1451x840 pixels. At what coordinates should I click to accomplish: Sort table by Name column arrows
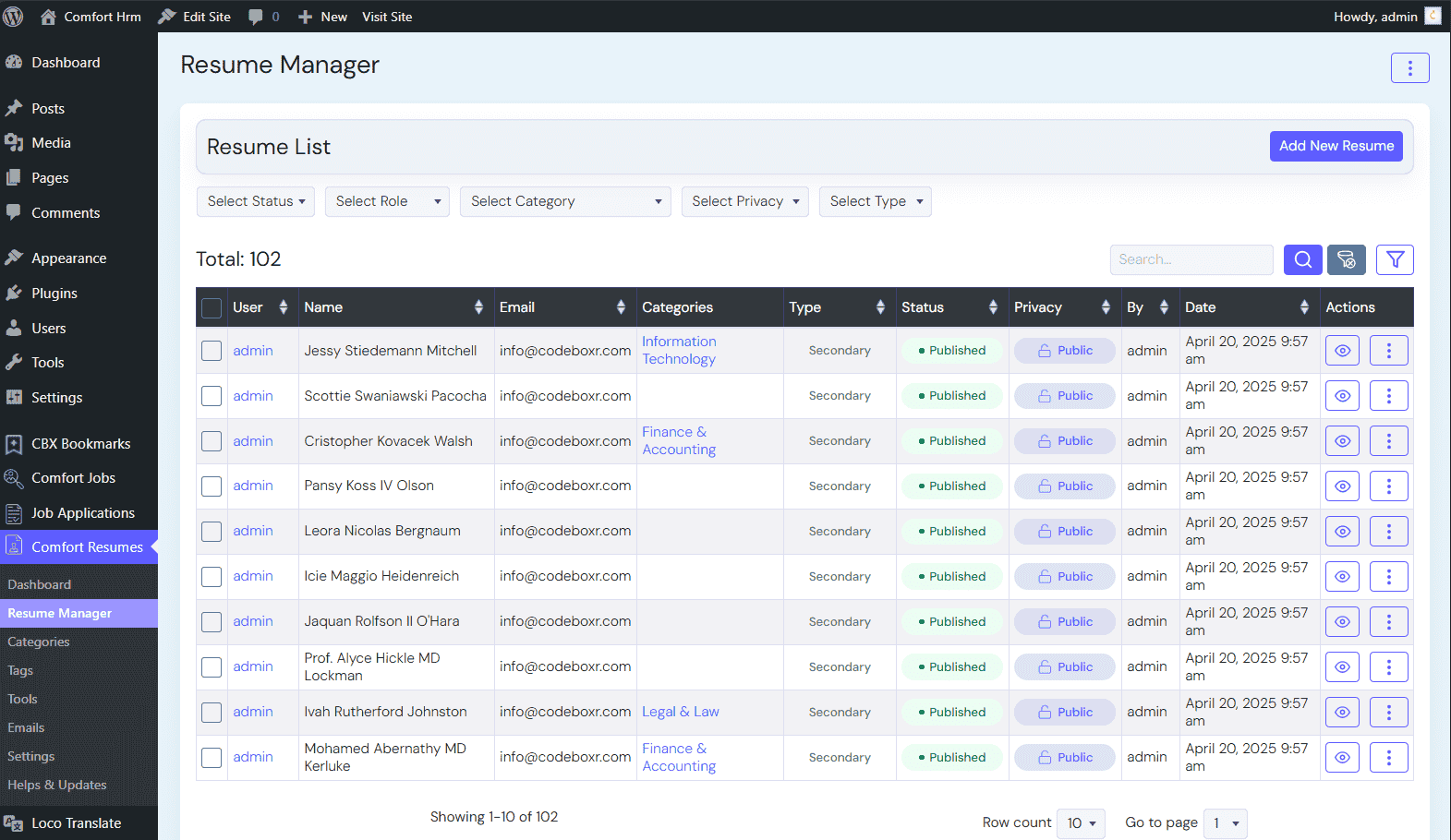pyautogui.click(x=478, y=307)
